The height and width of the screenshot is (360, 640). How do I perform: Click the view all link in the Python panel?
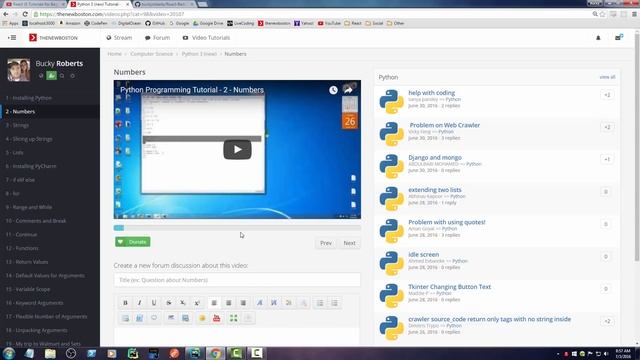607,77
